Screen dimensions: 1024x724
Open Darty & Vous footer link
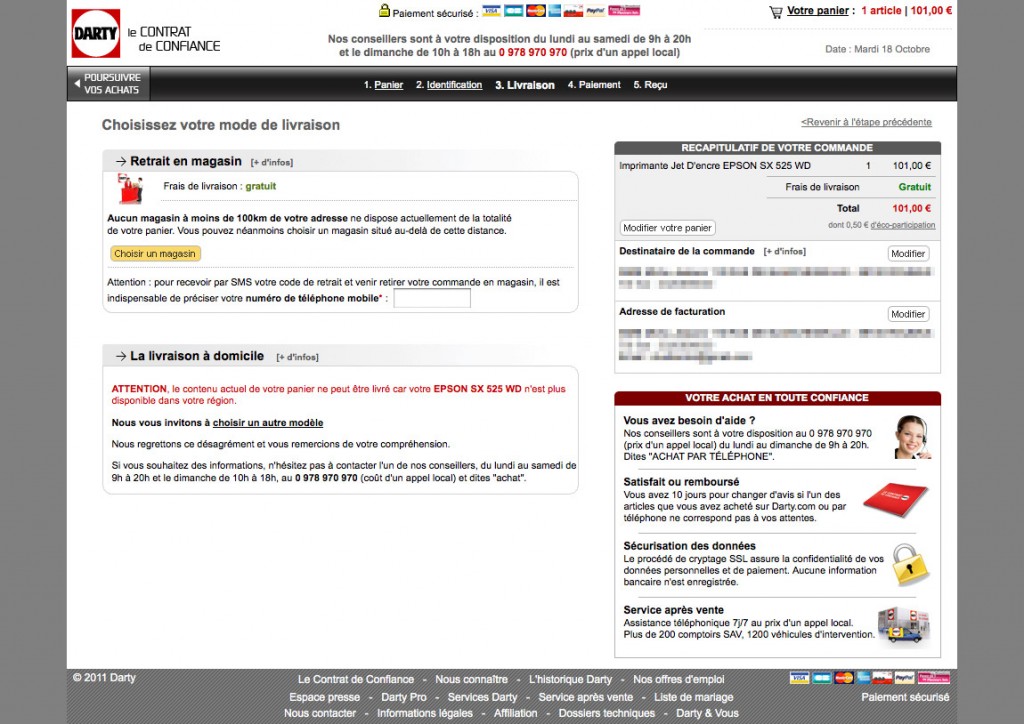[x=707, y=714]
